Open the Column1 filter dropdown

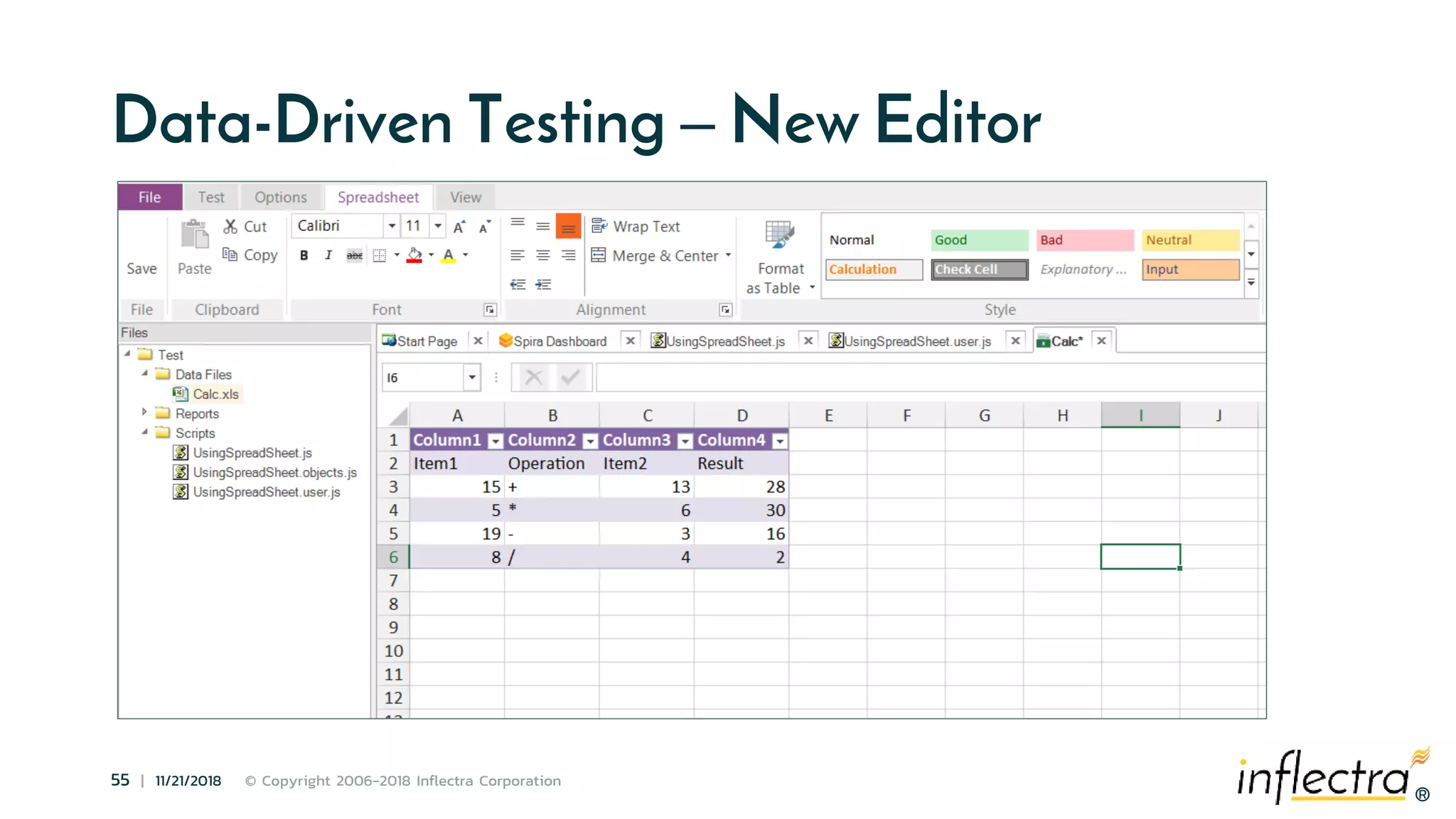496,441
